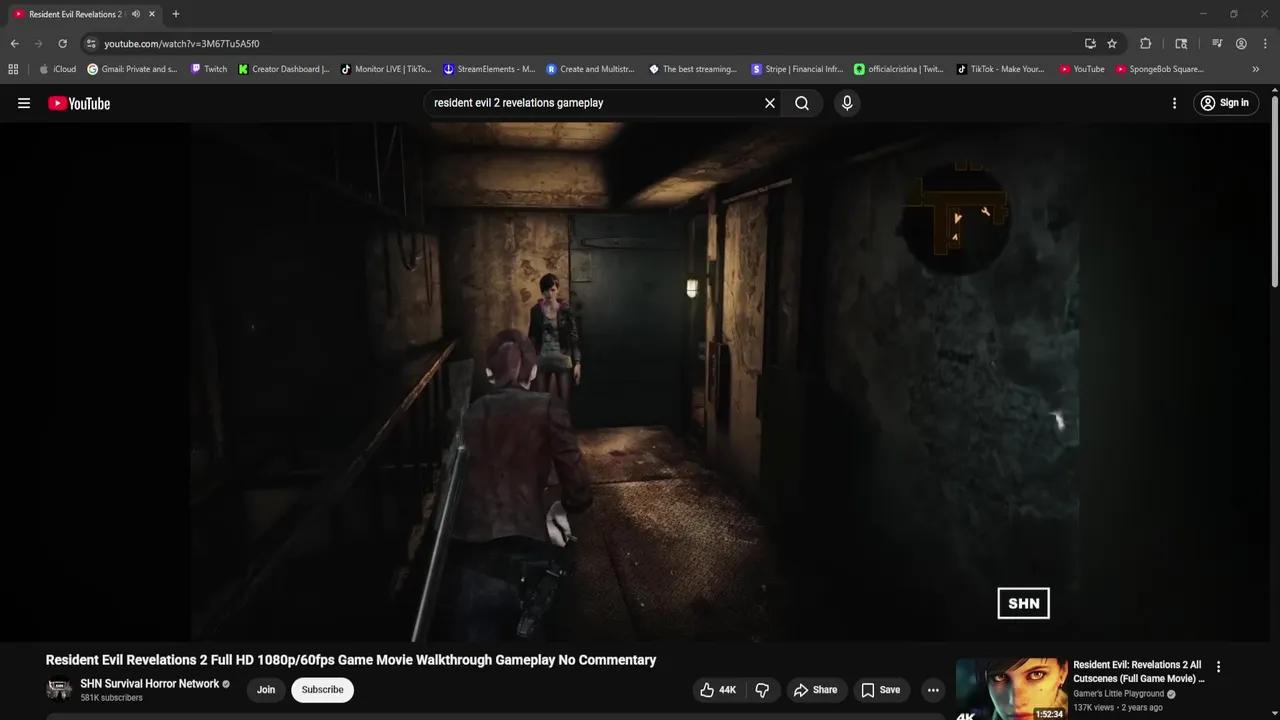View site information icon in address bar
Screen dimensions: 1280x720
[x=91, y=44]
